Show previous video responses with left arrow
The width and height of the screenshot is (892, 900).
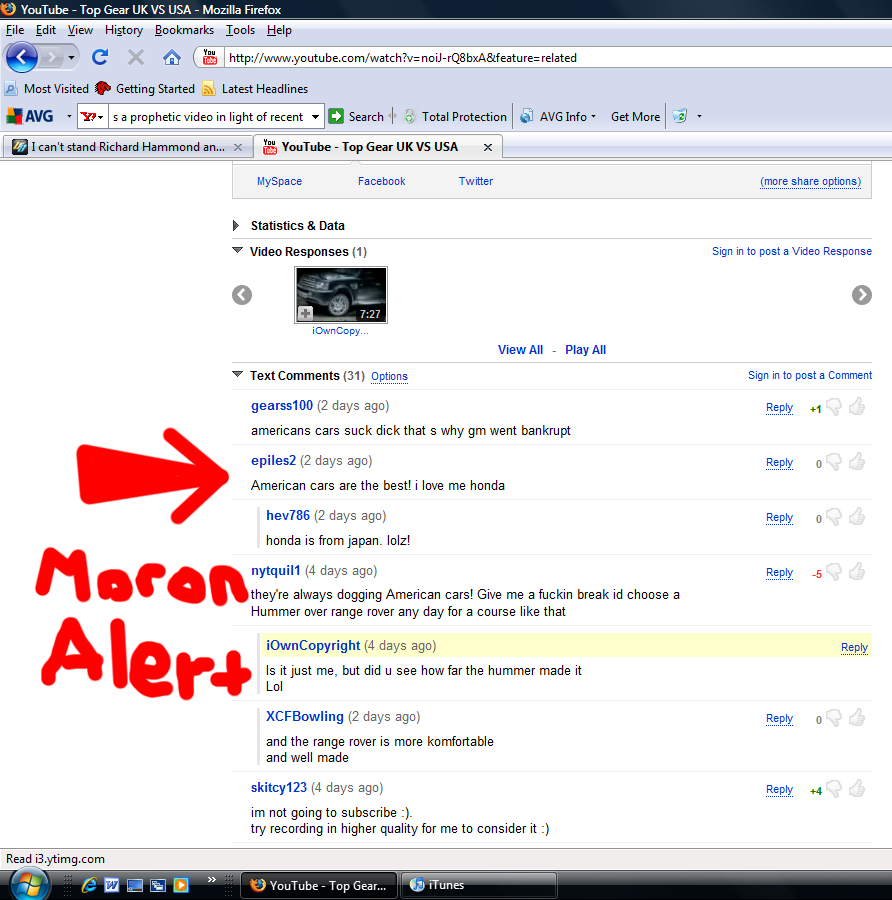pos(242,295)
